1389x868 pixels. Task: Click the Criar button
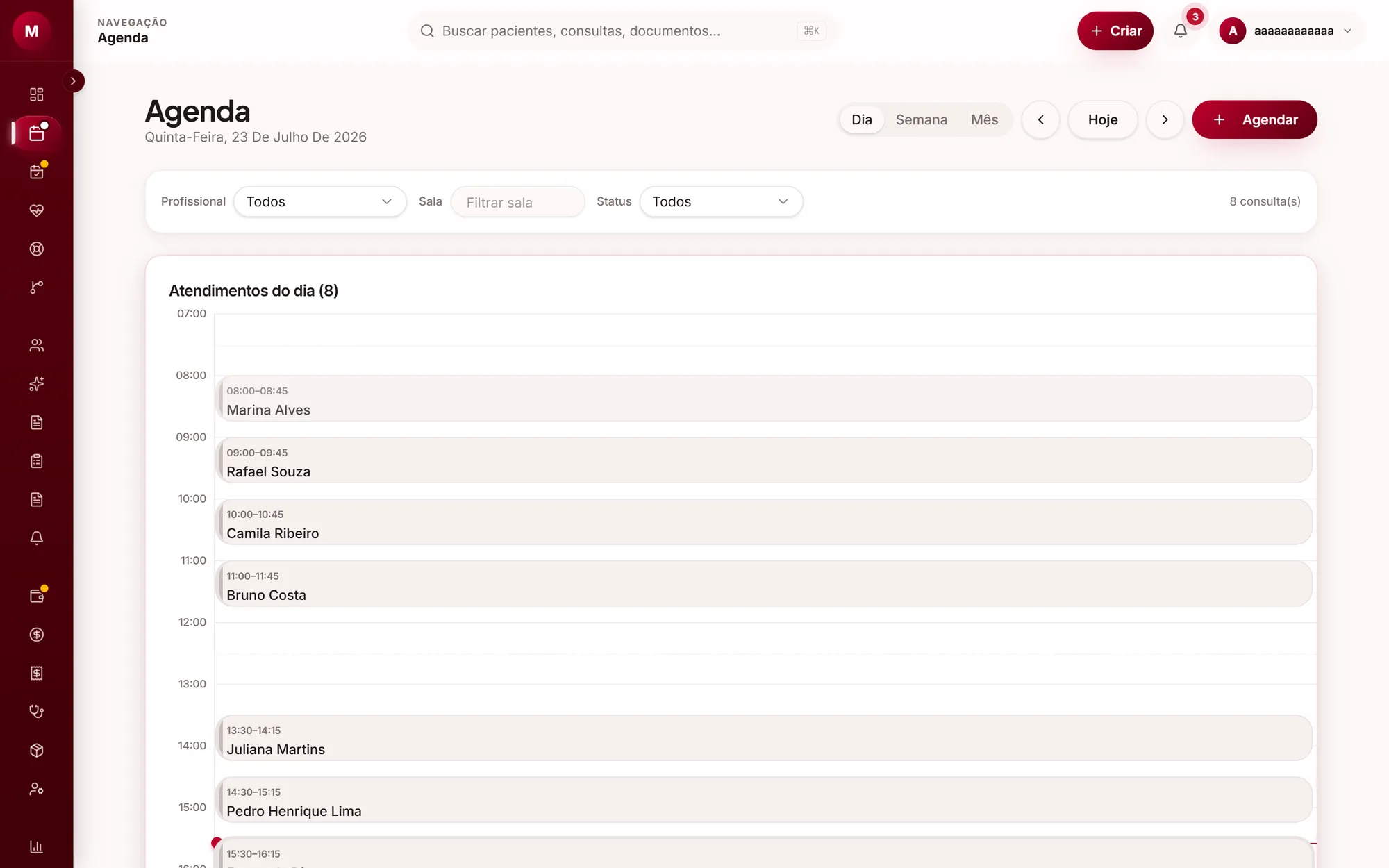coord(1115,31)
